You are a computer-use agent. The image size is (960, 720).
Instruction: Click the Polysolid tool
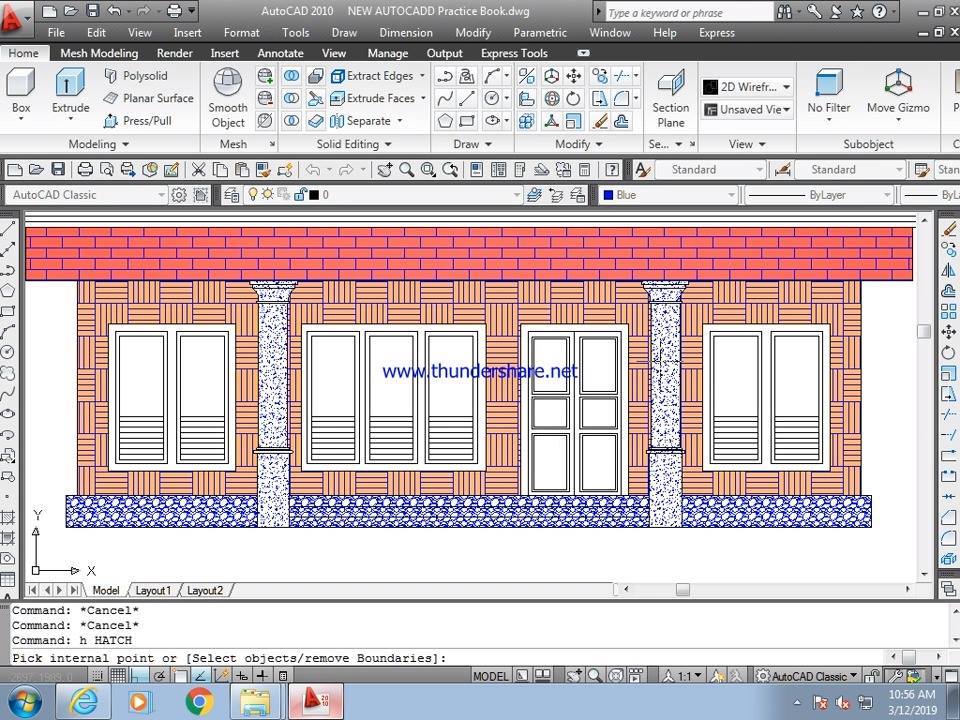click(136, 75)
